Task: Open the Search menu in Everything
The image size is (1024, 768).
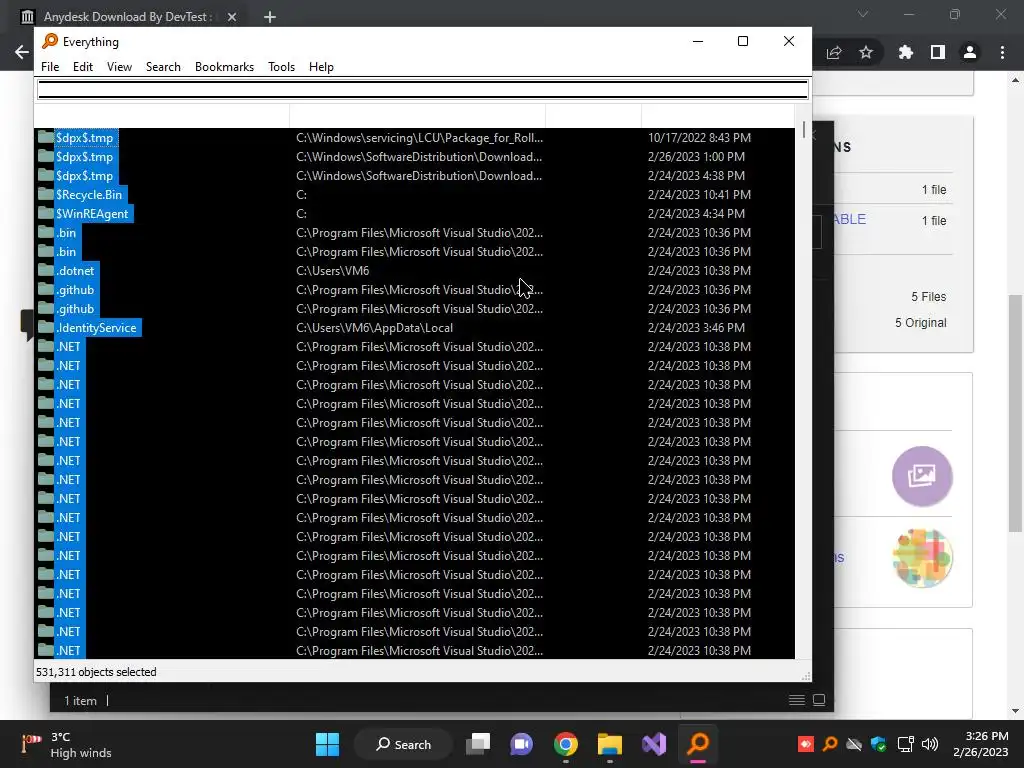Action: (163, 67)
